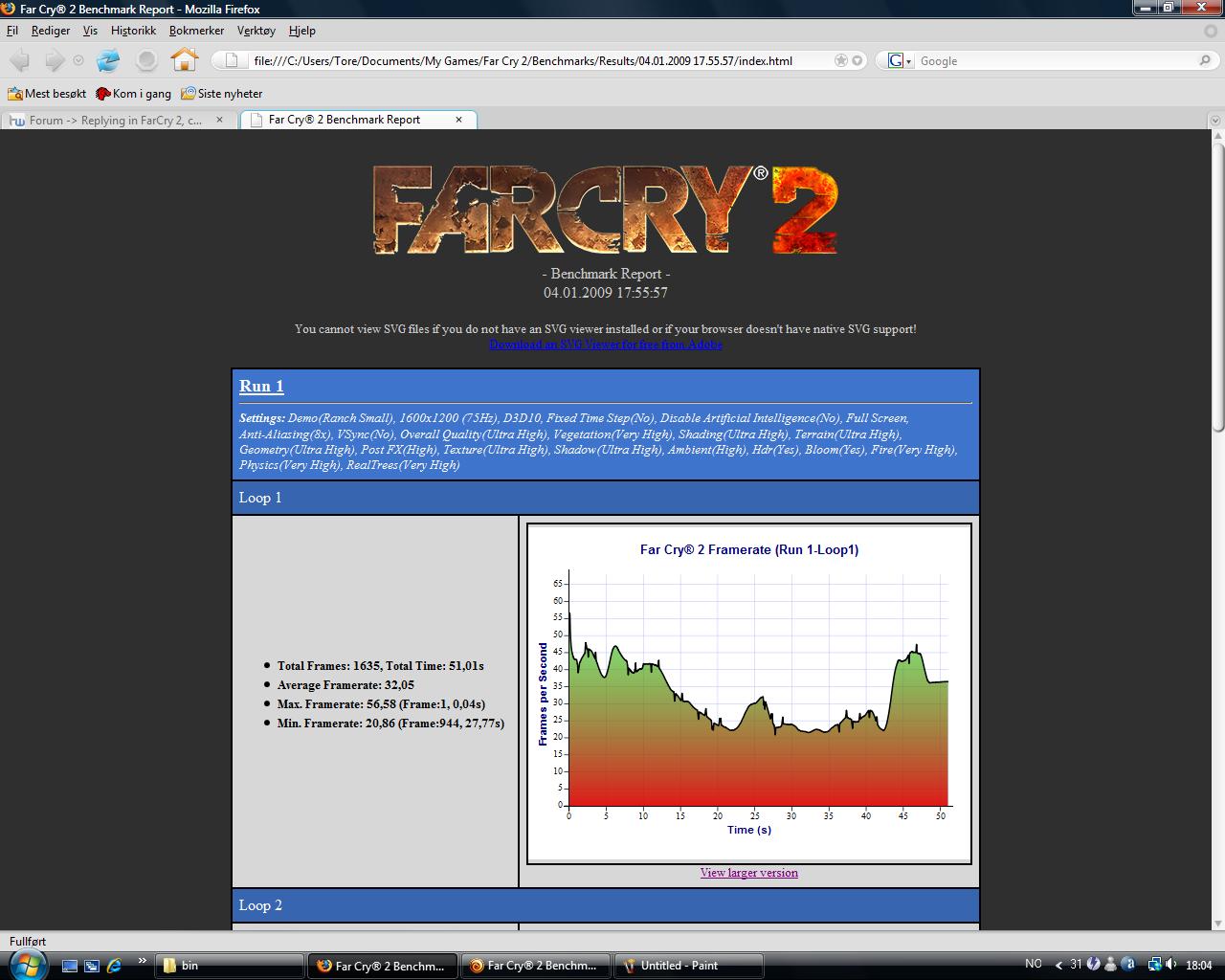Close the Far Cry 2 Benchmark Report tab

coord(458,120)
